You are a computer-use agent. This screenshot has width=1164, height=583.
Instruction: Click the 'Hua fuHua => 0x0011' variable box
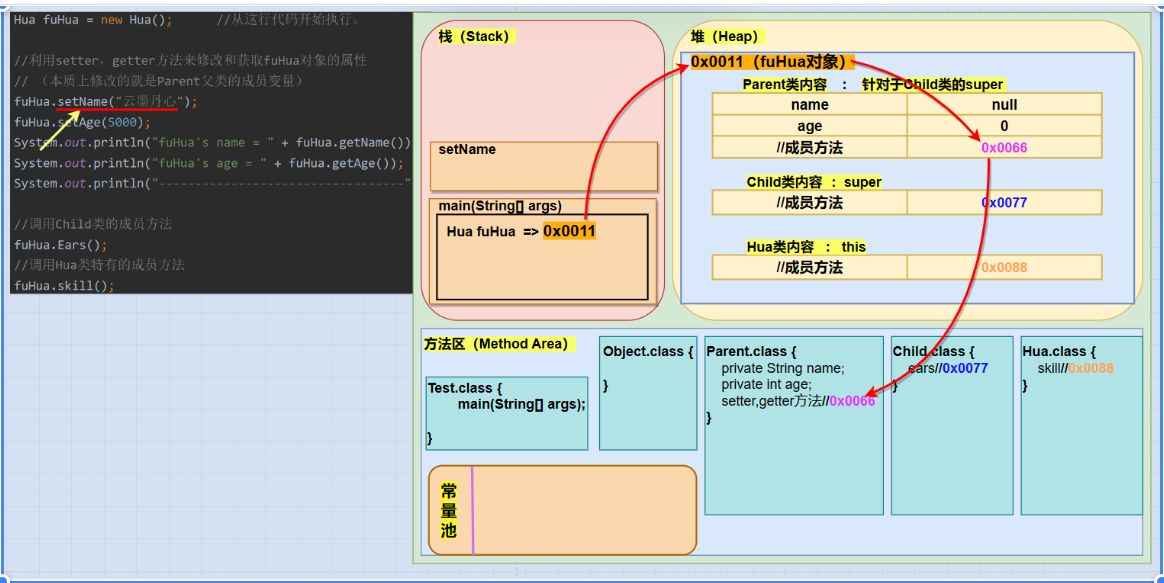click(543, 257)
